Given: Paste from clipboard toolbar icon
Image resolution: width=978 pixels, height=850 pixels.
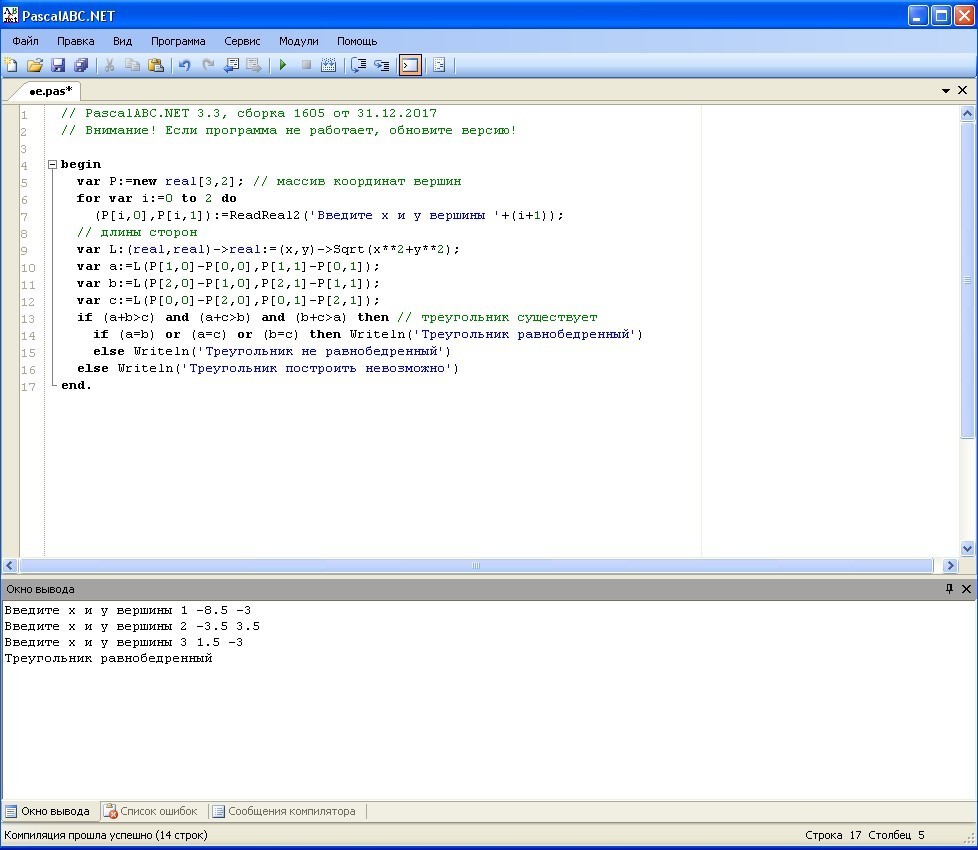Looking at the screenshot, I should 156,65.
